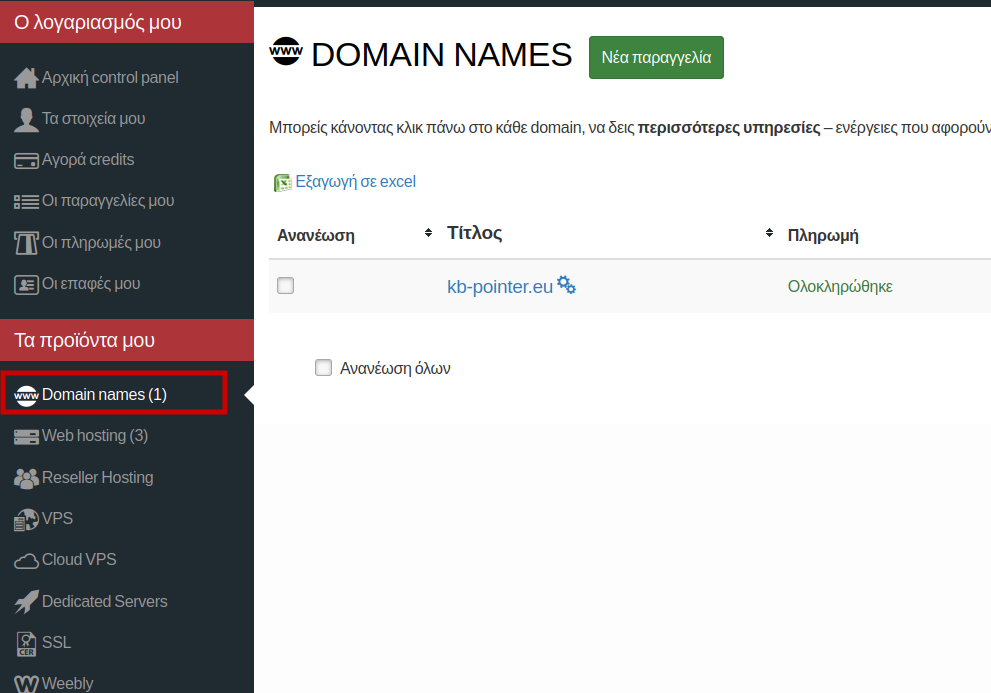Click the credit card icon for Αγορά credits
Screen dimensions: 991x693
(26, 160)
